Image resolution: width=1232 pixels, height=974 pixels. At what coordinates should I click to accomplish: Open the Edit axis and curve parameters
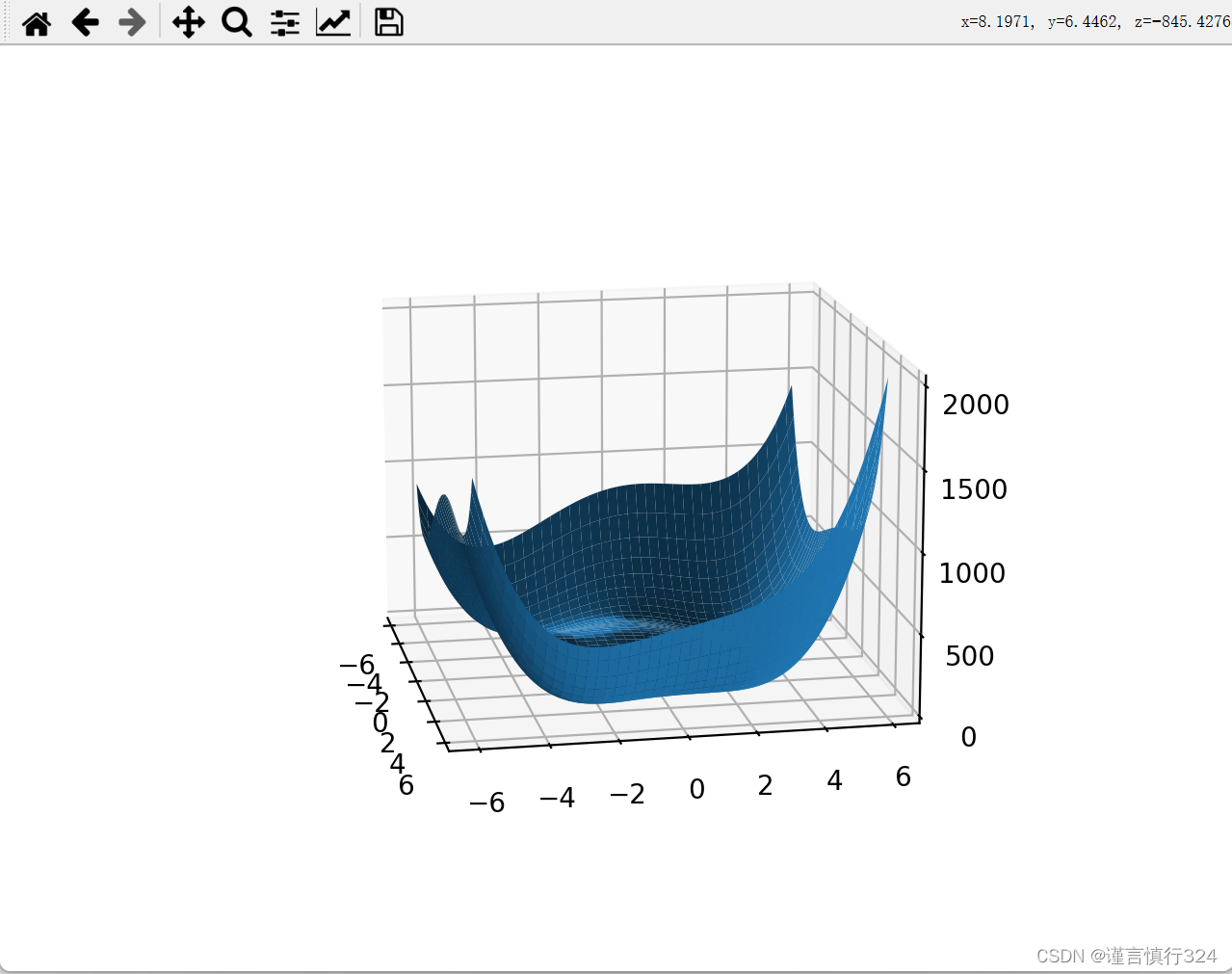coord(333,22)
